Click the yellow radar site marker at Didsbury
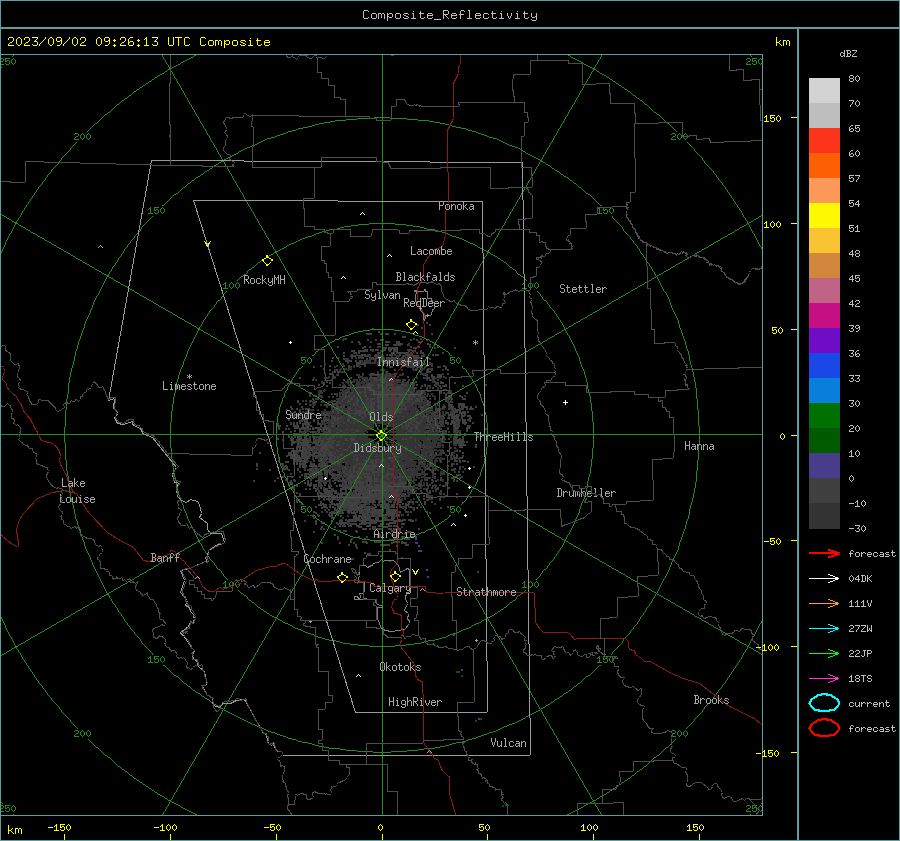This screenshot has width=900, height=841. tap(381, 436)
